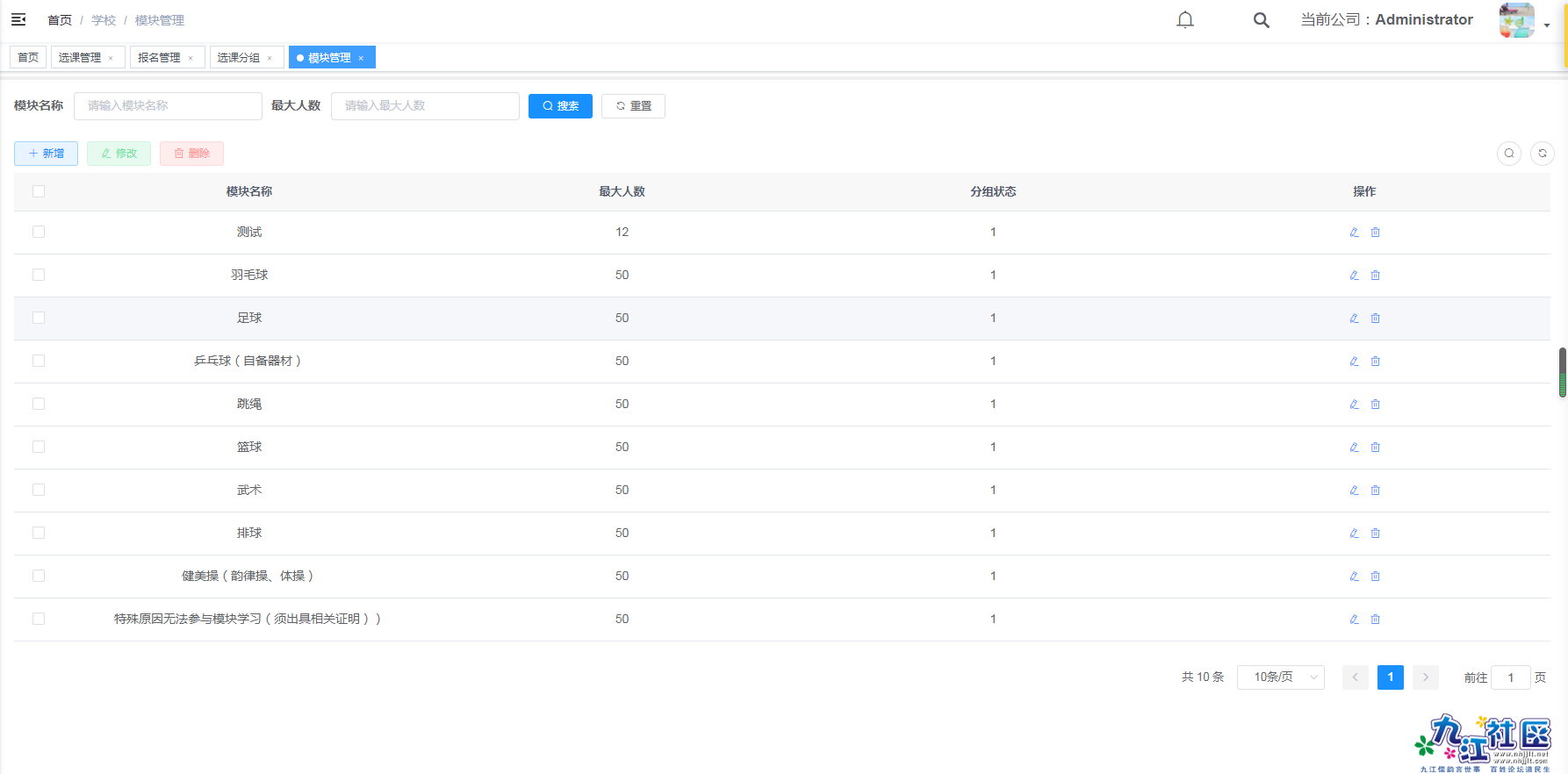Select all rows using header checkbox
Image resolution: width=1568 pixels, height=774 pixels.
(39, 191)
